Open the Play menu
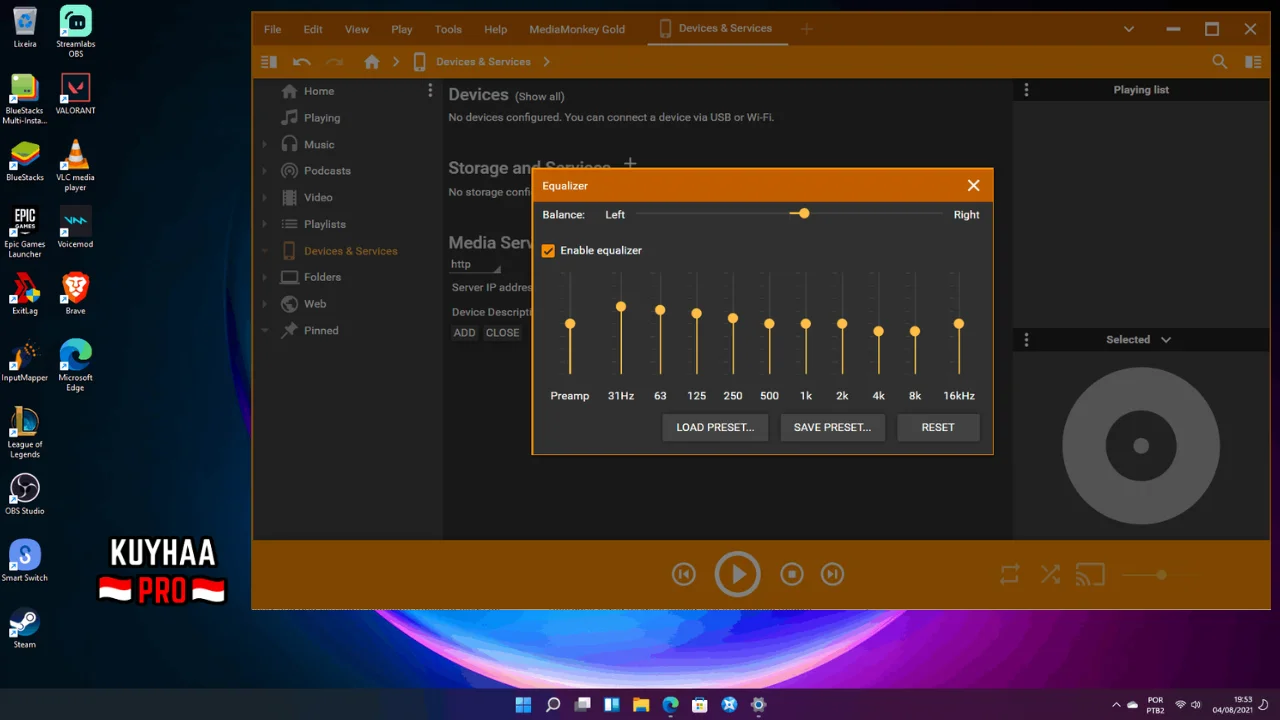Viewport: 1280px width, 720px height. coord(402,29)
